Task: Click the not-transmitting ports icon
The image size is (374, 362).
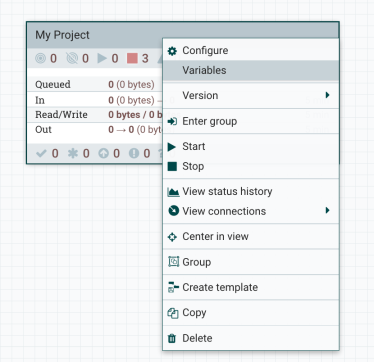Action: (72, 58)
